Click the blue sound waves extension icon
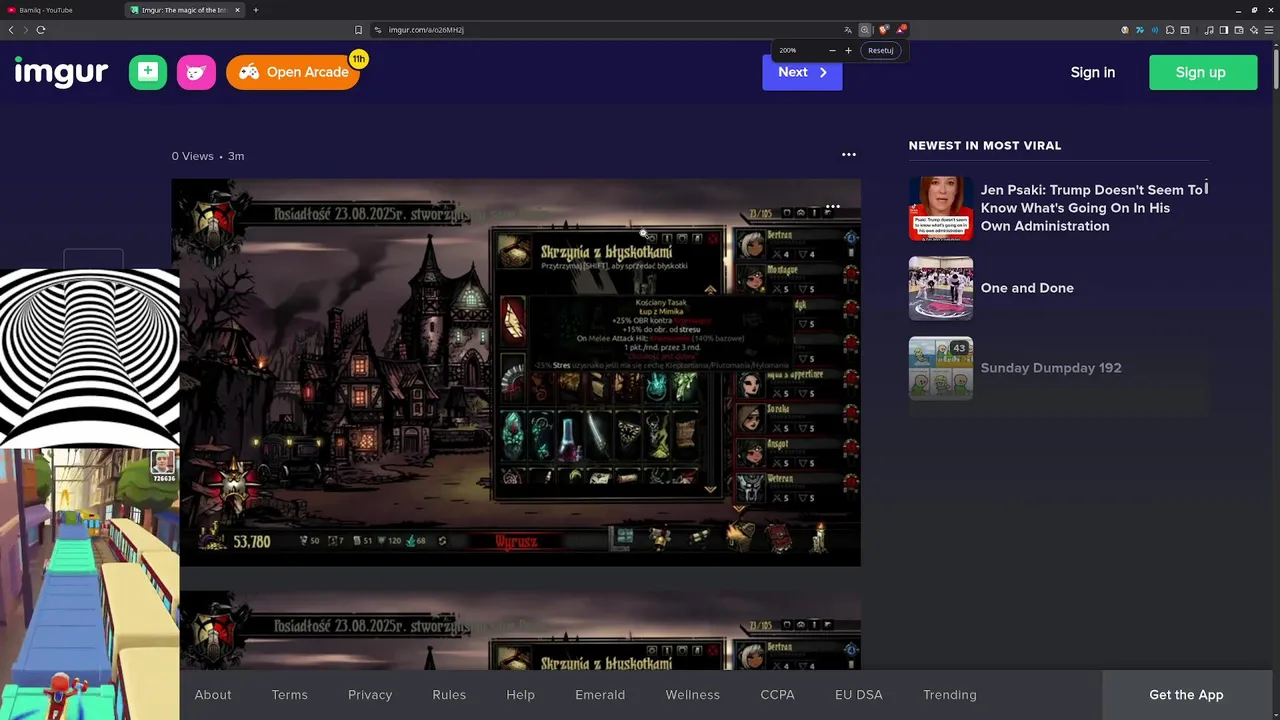 coord(1155,30)
